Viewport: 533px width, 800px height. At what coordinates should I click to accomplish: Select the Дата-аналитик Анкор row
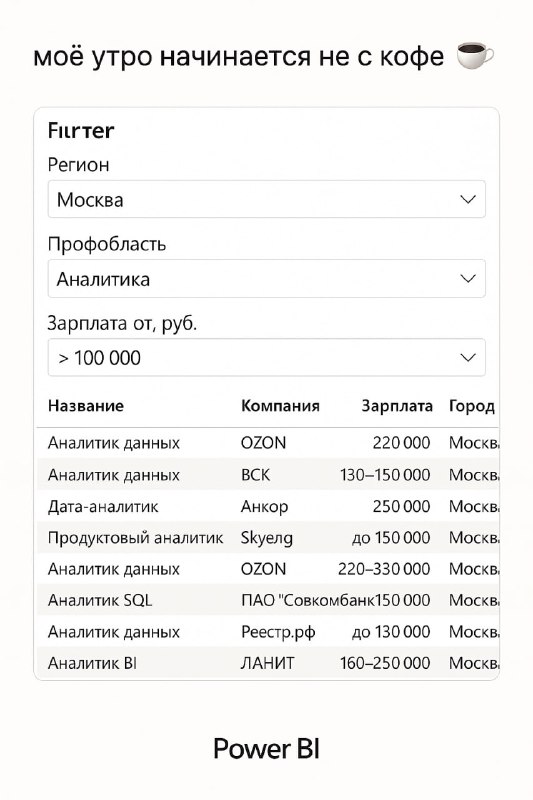pyautogui.click(x=268, y=506)
